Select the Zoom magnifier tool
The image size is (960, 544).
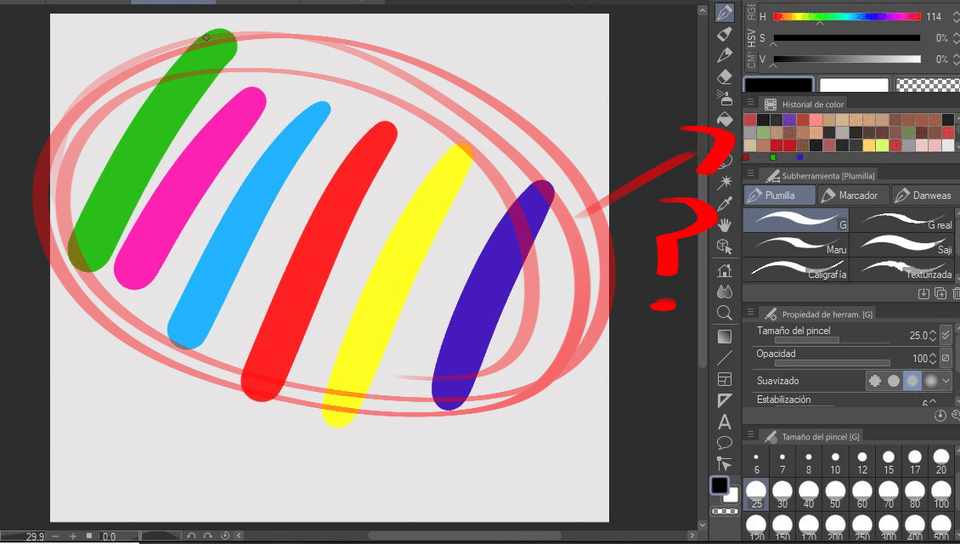coord(724,313)
